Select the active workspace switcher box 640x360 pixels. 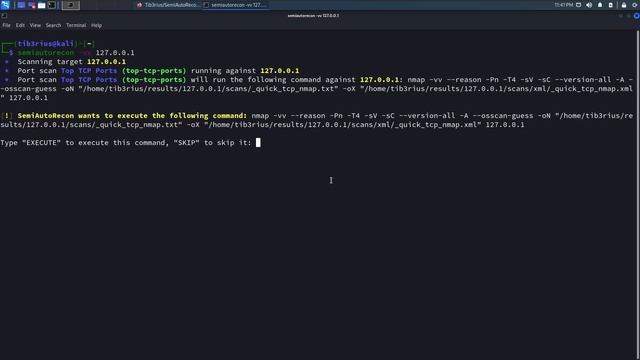coord(71,5)
